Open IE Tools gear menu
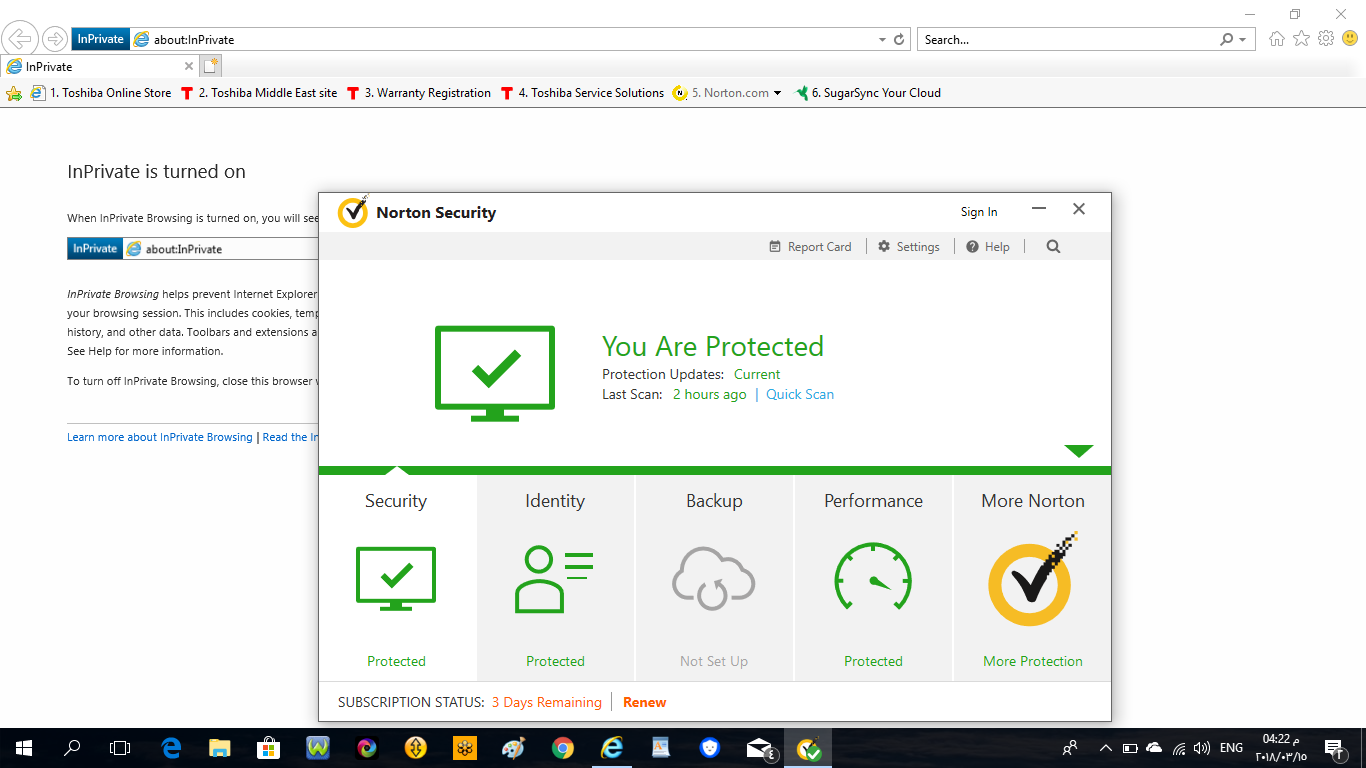1366x768 pixels. coord(1326,39)
